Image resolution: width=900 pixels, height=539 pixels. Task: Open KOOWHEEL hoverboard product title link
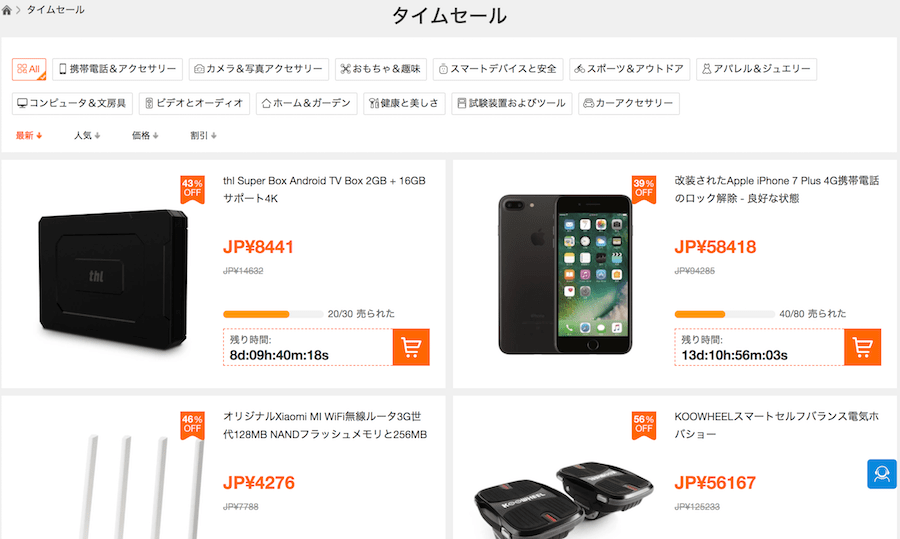coord(777,425)
